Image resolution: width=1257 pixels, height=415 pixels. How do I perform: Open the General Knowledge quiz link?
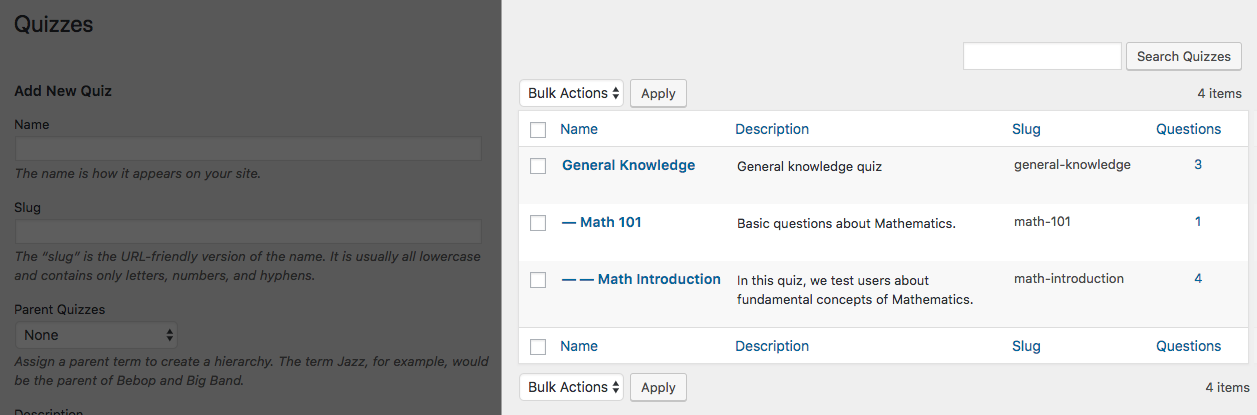[628, 165]
